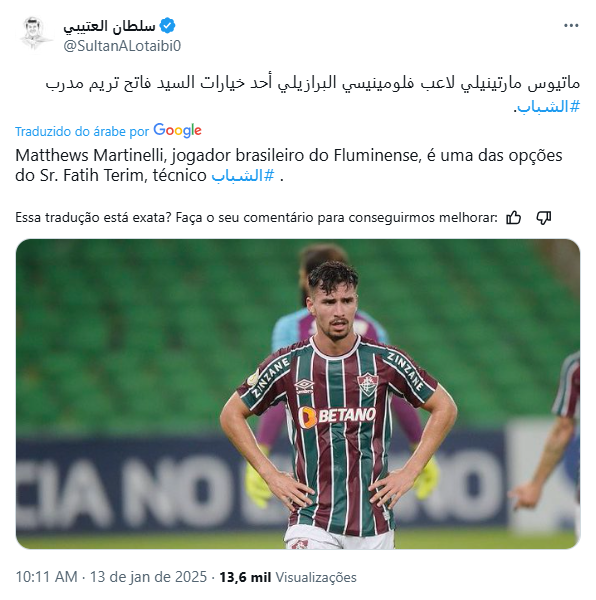Click the original Arabic tweet text
The width and height of the screenshot is (596, 600).
[x=313, y=94]
